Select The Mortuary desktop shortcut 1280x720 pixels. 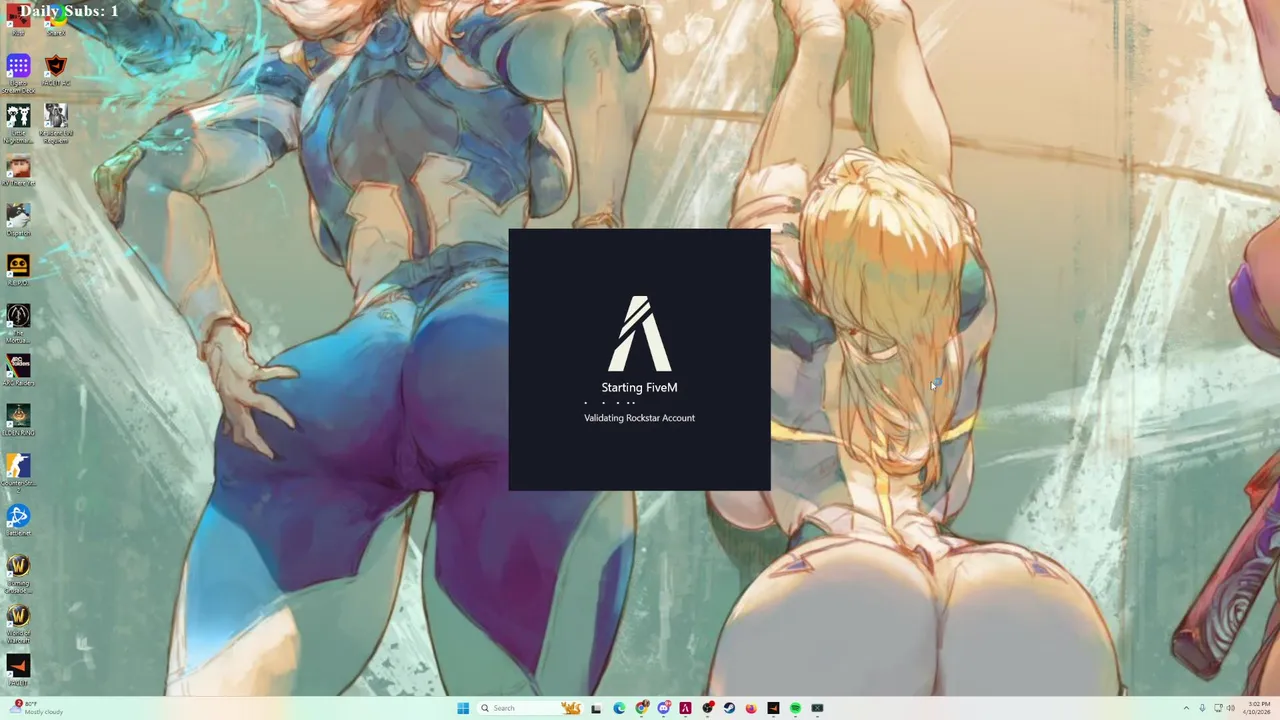pyautogui.click(x=18, y=324)
